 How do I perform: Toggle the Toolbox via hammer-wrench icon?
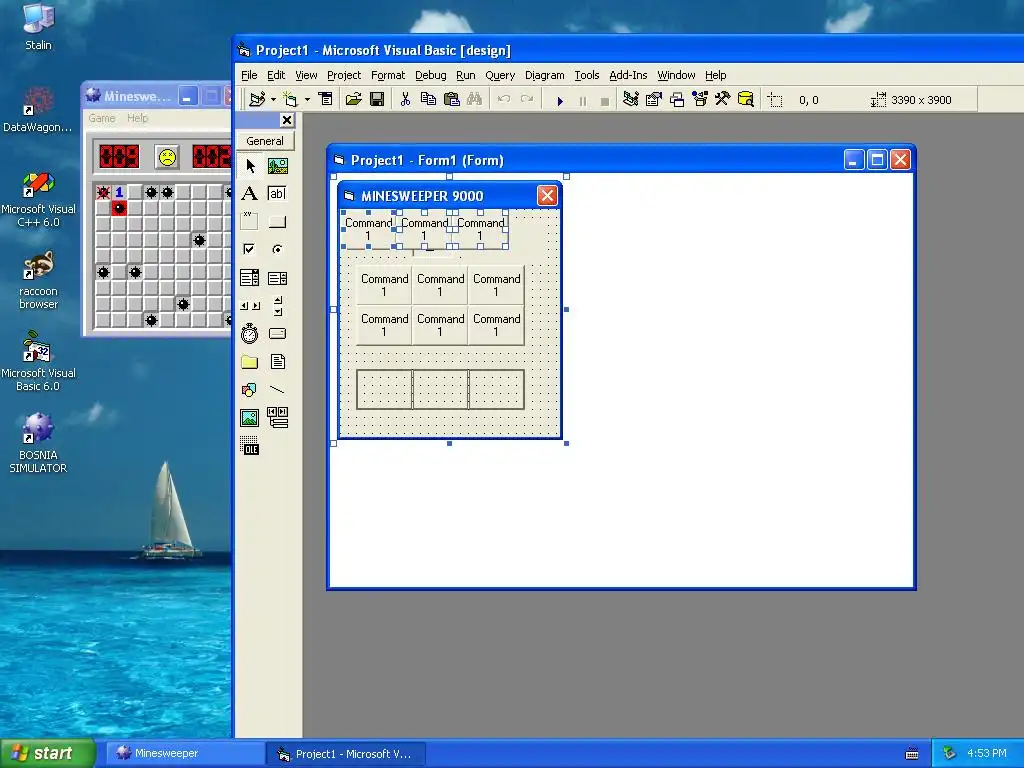(x=723, y=99)
